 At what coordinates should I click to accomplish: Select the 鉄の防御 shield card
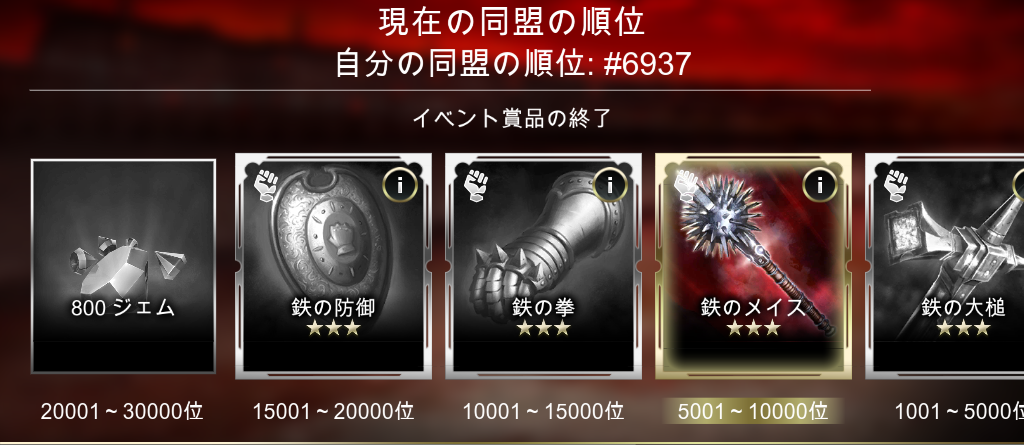333,266
